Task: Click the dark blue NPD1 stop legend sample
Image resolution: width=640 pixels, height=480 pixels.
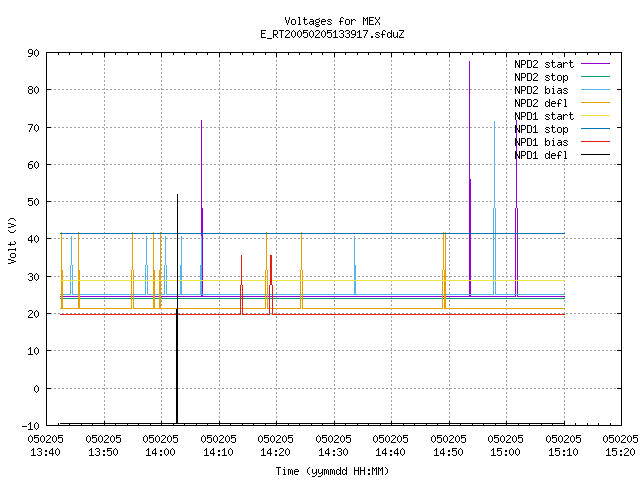Action: pyautogui.click(x=595, y=129)
